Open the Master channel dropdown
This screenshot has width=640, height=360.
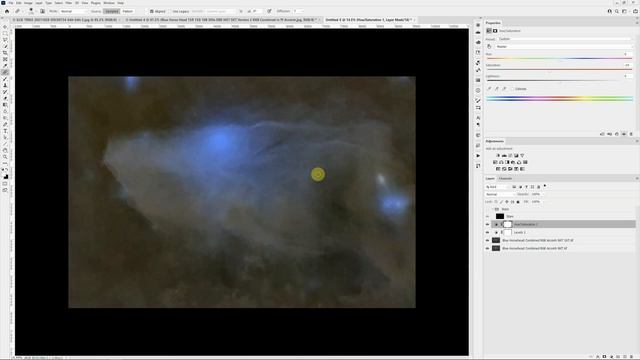(x=563, y=47)
